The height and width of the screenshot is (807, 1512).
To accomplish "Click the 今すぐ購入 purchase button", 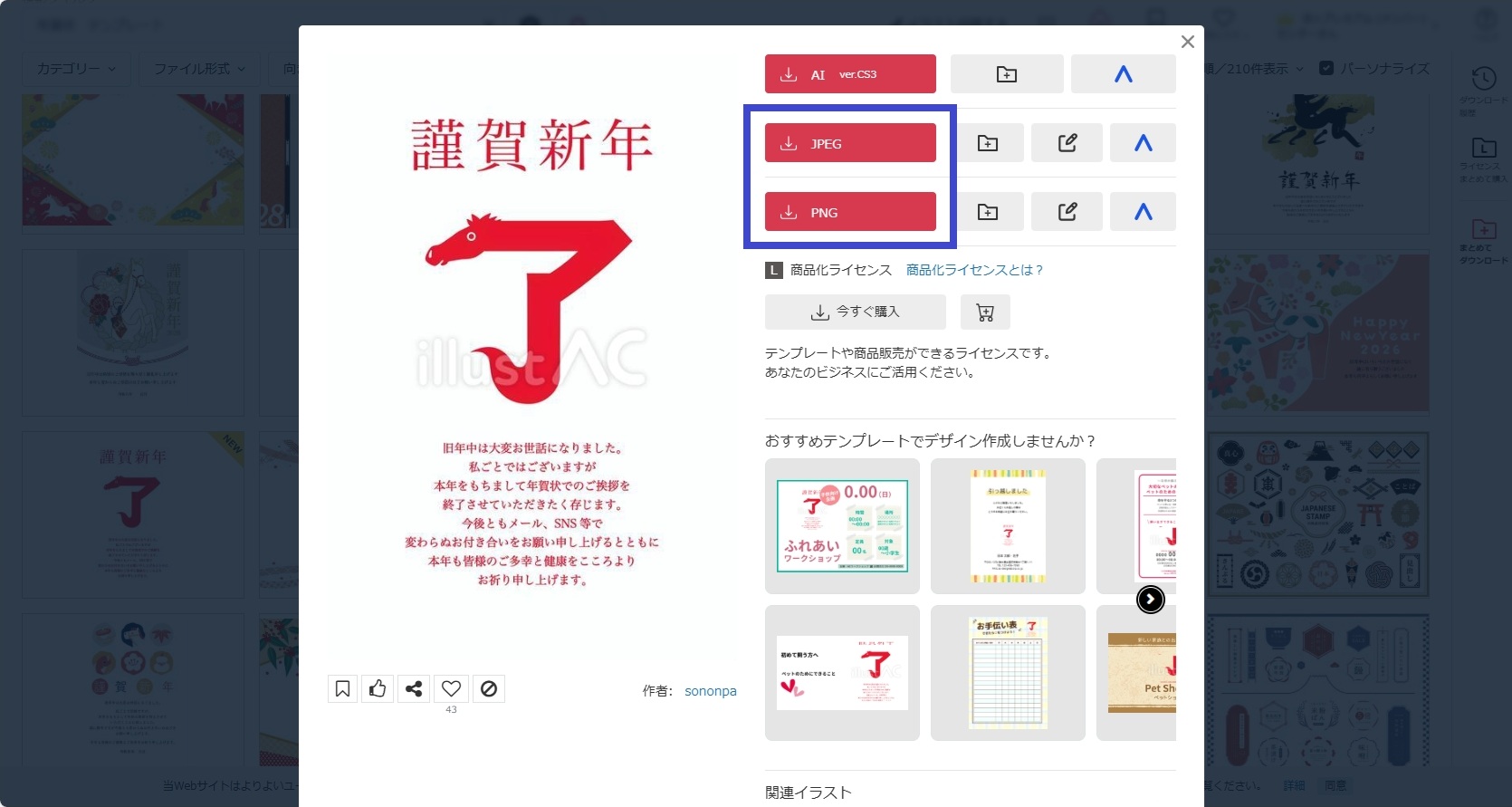I will (x=855, y=312).
